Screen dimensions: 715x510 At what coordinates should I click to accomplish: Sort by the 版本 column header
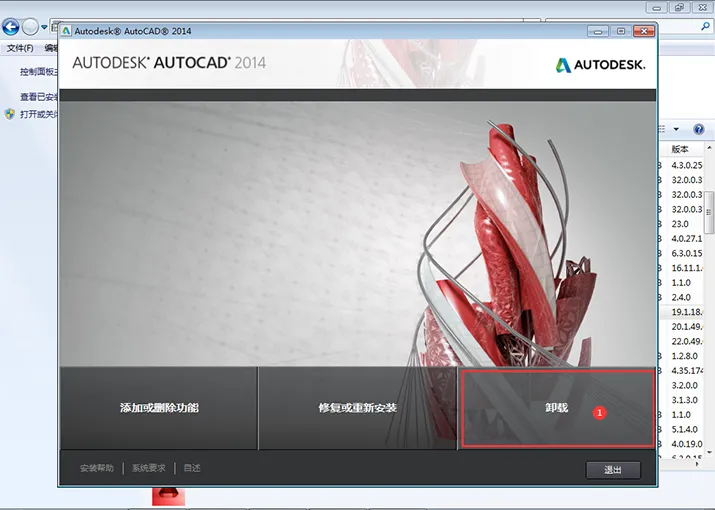680,149
